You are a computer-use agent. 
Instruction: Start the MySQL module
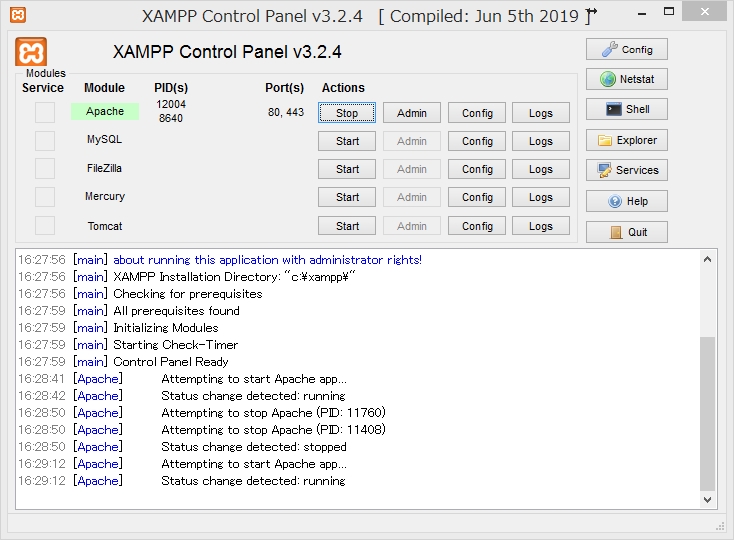[347, 141]
